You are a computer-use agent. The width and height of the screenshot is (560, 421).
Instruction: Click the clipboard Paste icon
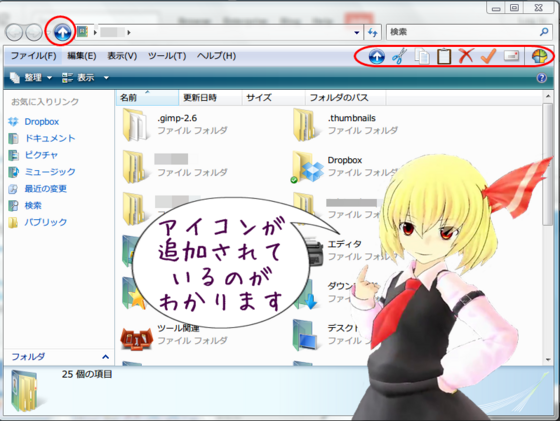[444, 56]
